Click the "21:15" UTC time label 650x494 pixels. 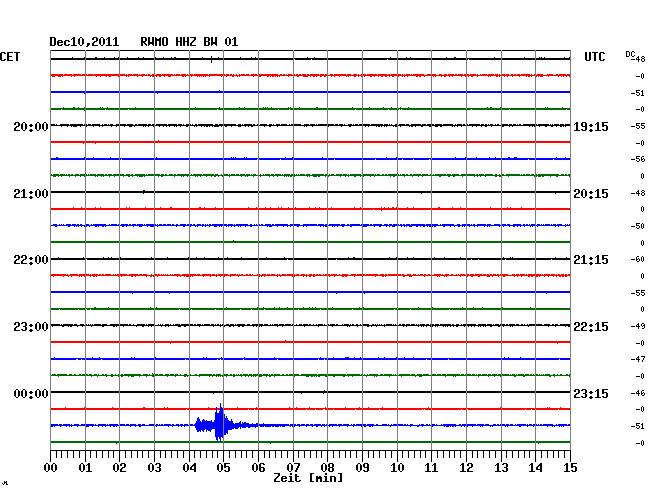coord(591,260)
